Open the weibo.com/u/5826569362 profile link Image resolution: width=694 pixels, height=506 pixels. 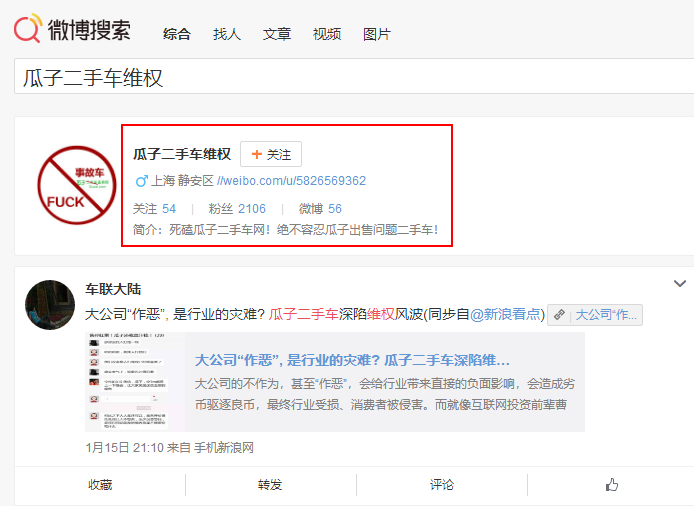coord(291,181)
